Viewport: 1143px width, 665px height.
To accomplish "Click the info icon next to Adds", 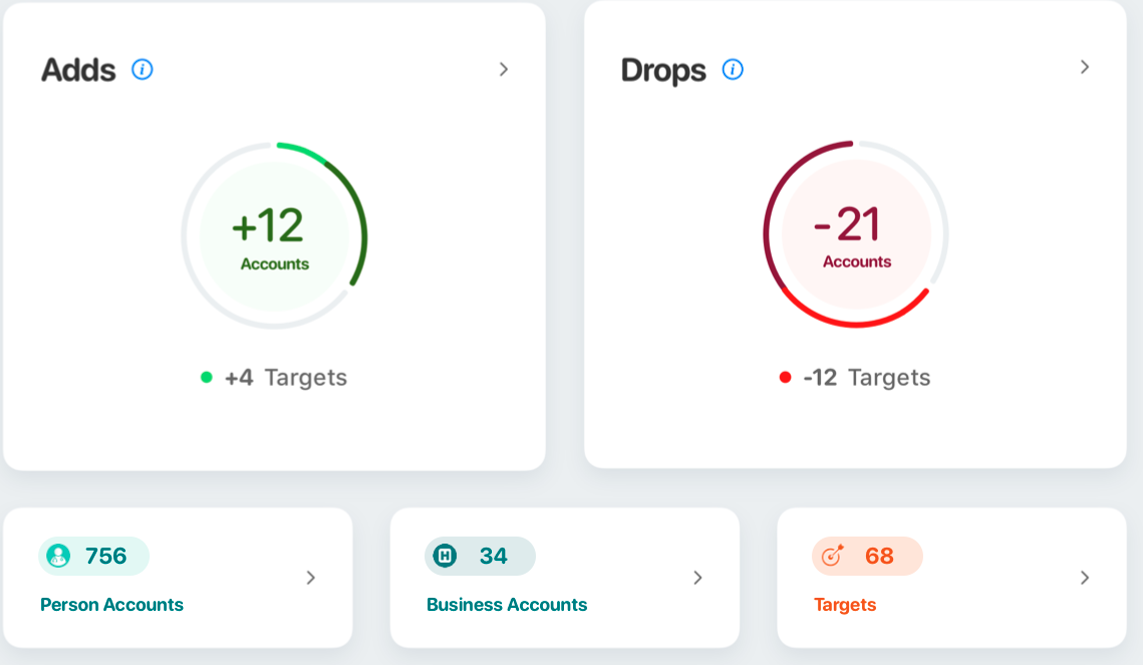I will pyautogui.click(x=142, y=69).
